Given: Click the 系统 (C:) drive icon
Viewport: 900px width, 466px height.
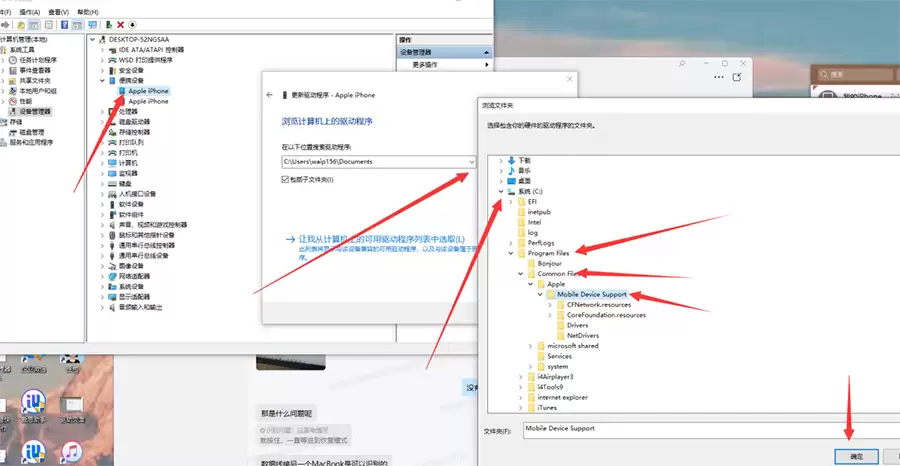Looking at the screenshot, I should coord(511,192).
